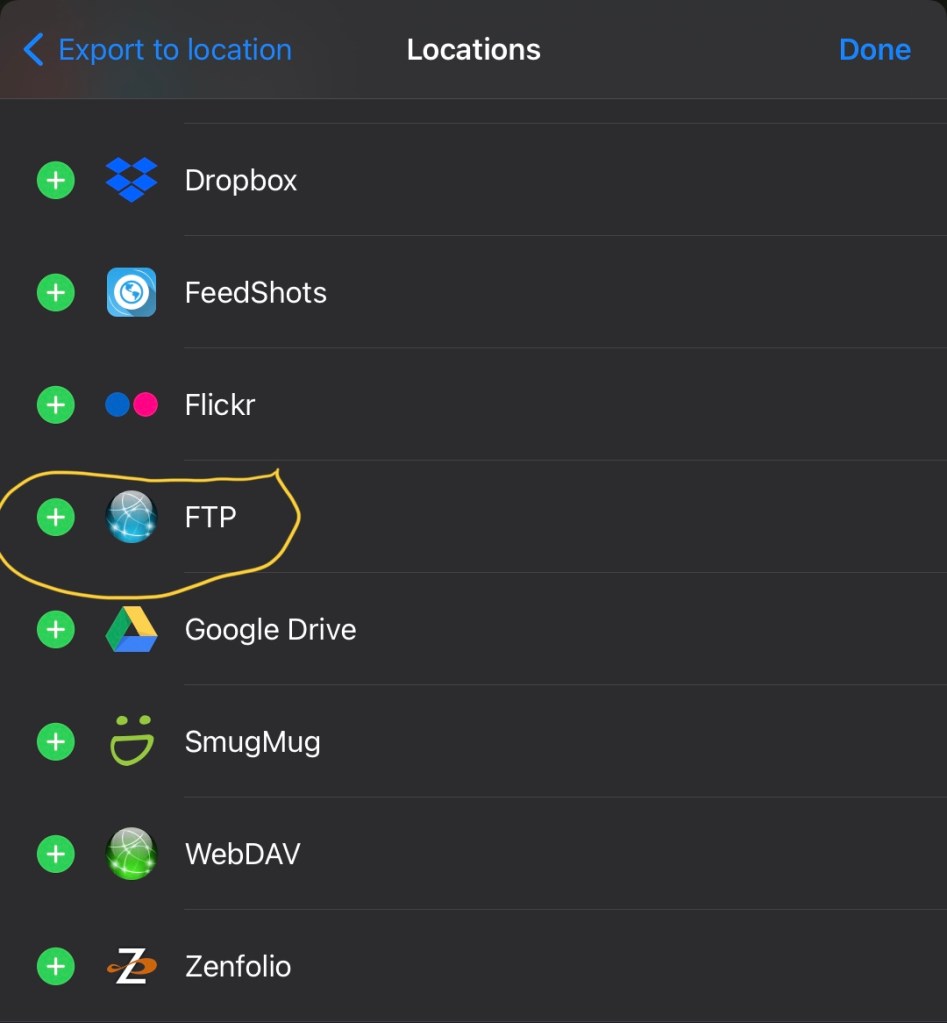The image size is (947, 1023).
Task: Tap the Google Drive triangle icon
Action: click(131, 630)
